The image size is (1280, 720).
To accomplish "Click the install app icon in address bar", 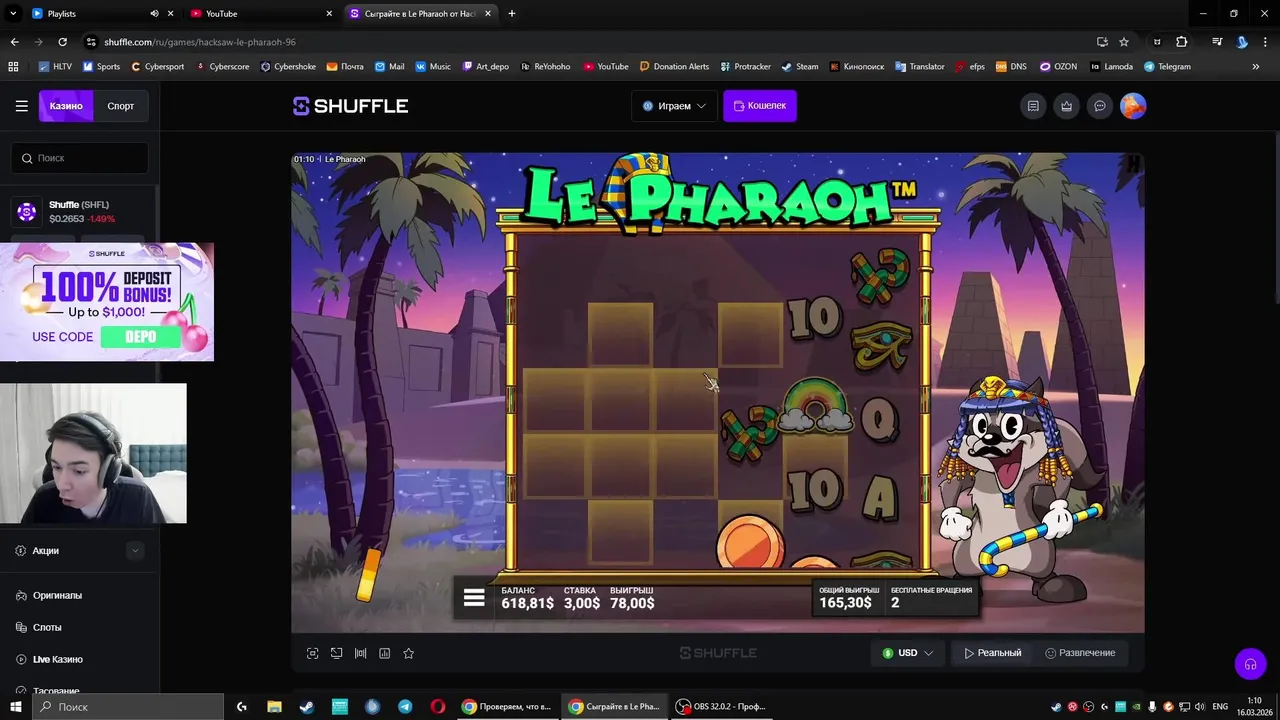I will tap(1102, 42).
